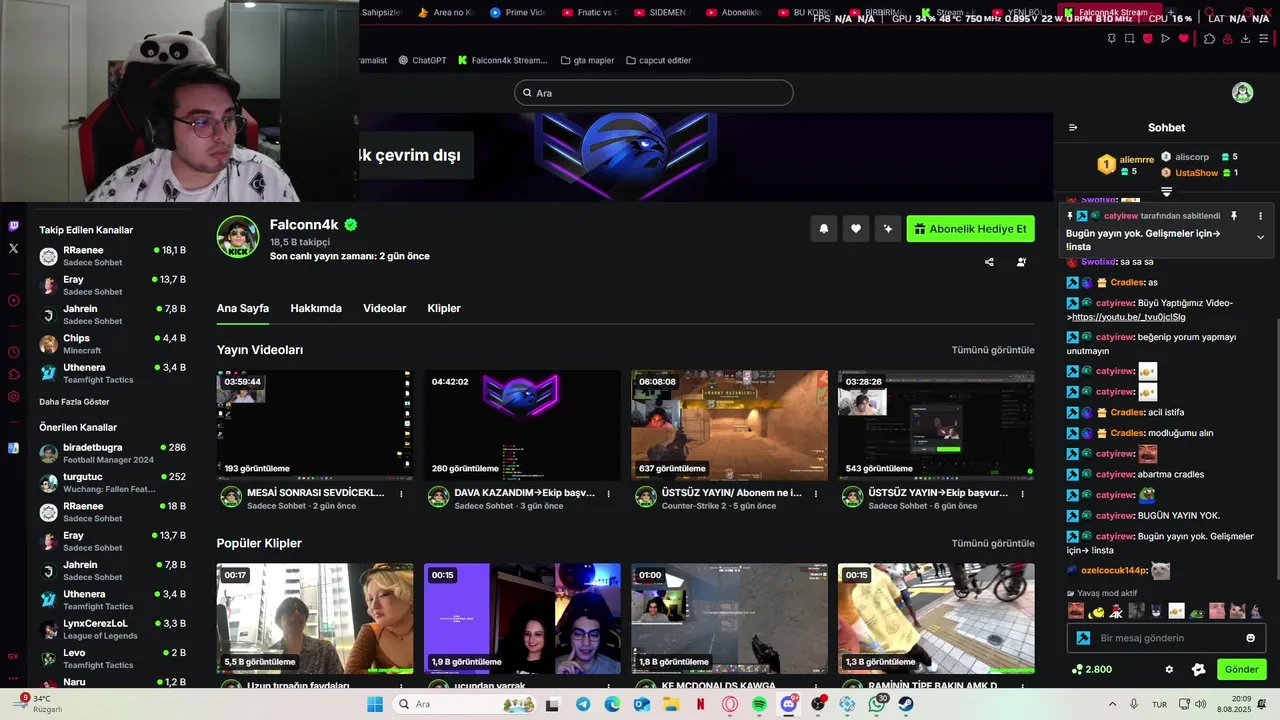Click the red shield ad-blocker icon
The width and height of the screenshot is (1280, 720).
click(1147, 39)
